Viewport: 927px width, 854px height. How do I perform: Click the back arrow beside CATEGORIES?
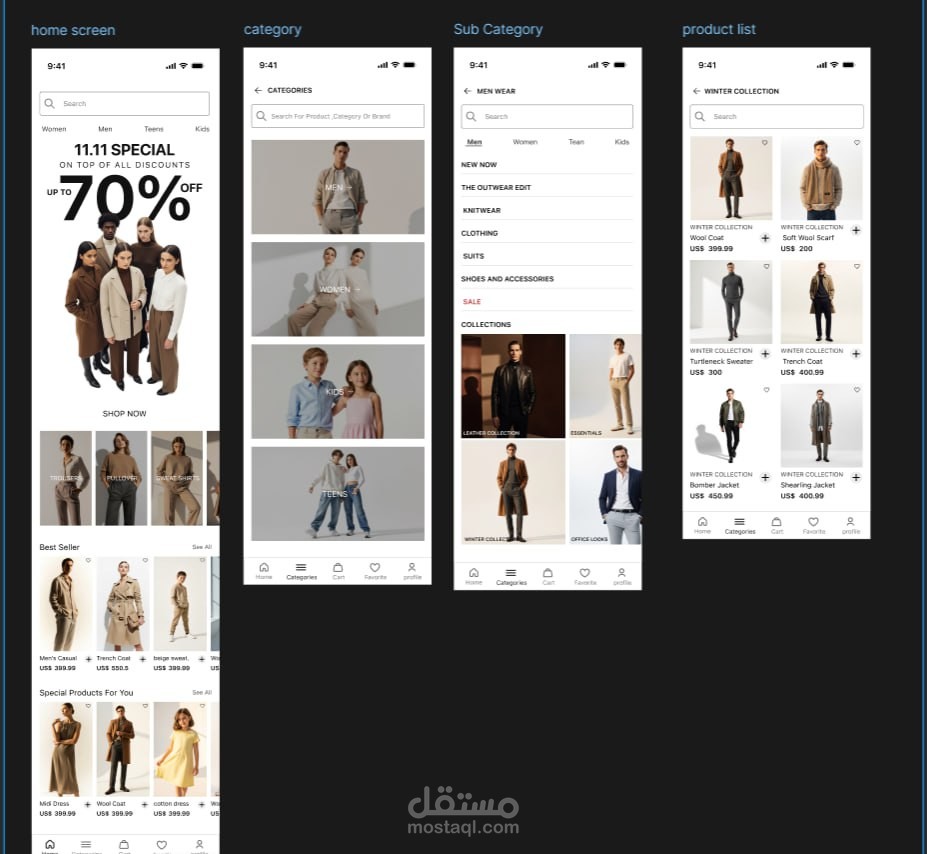258,90
